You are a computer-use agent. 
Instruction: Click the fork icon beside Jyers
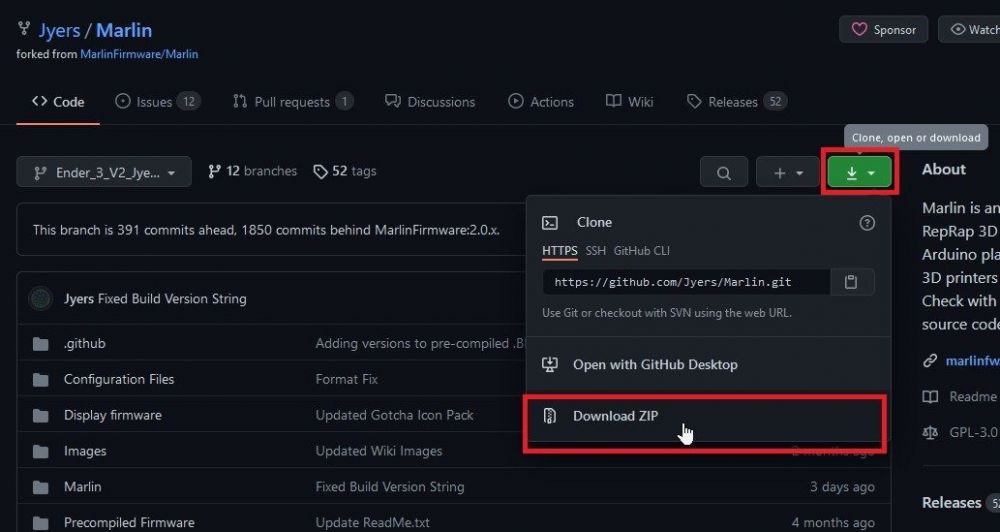[24, 28]
